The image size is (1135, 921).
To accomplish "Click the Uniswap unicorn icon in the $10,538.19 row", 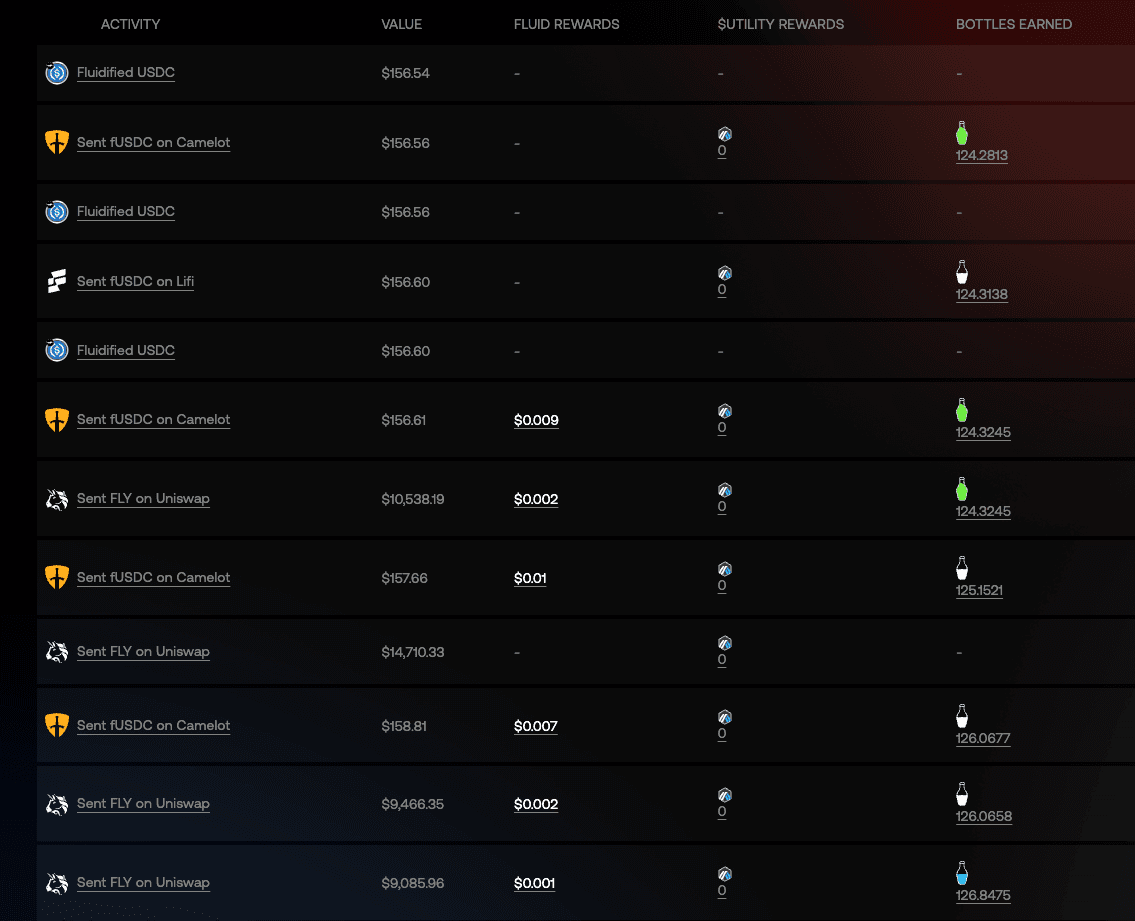I will click(x=56, y=499).
